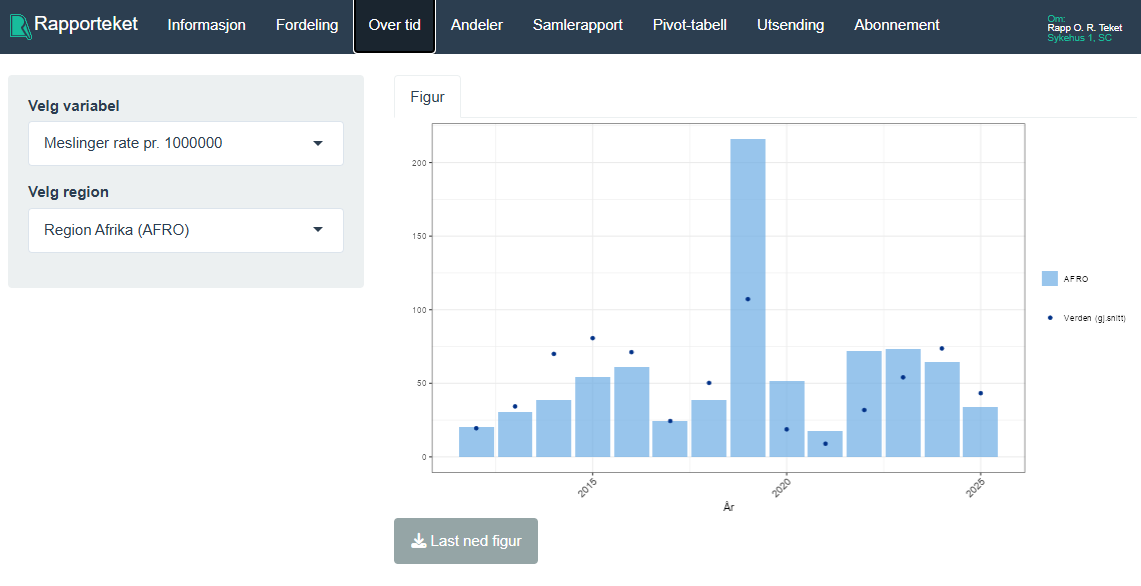Viewport: 1141px width, 586px height.
Task: Select the Meslinger rate pr. 1000000 field
Action: (170, 143)
